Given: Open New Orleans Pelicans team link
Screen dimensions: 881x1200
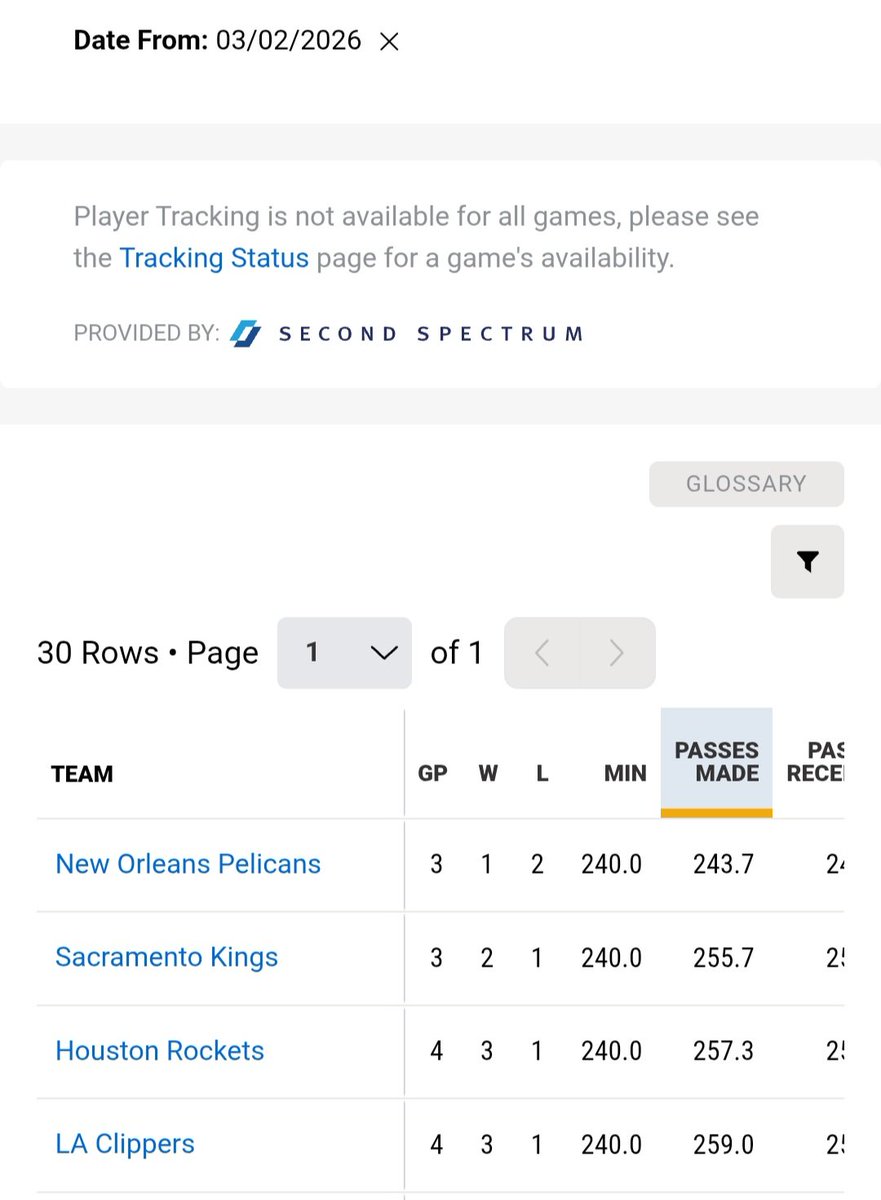Looking at the screenshot, I should click(x=188, y=864).
